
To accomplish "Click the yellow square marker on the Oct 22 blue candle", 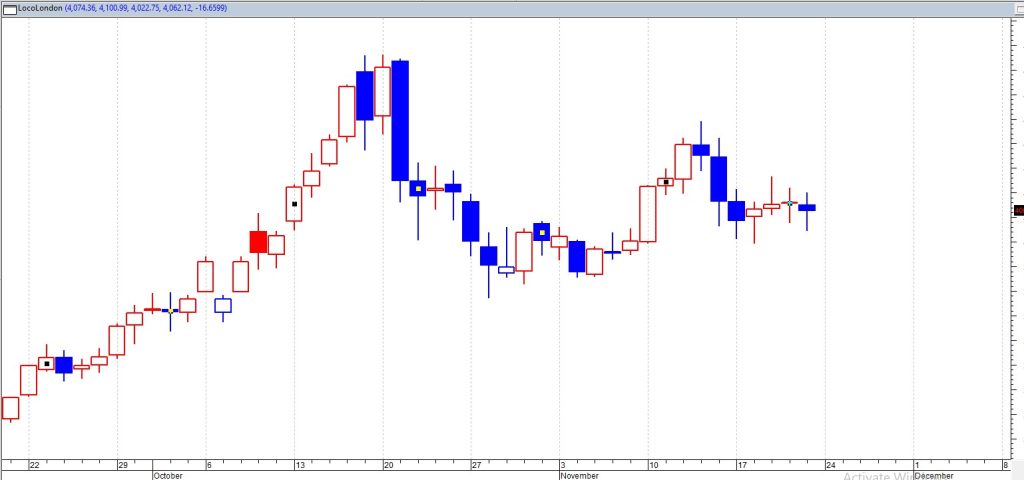I will (418, 188).
